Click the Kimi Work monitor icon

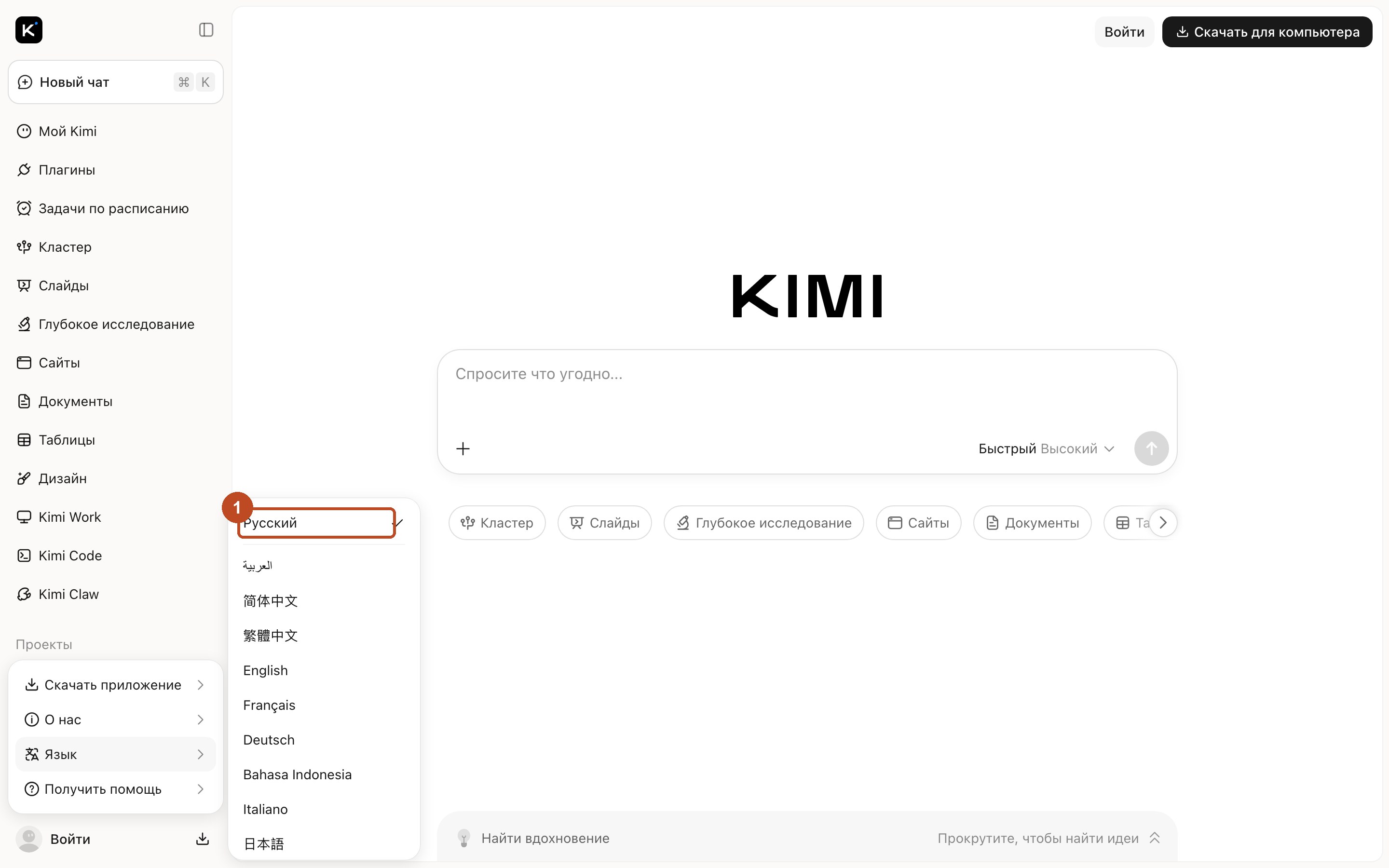pyautogui.click(x=24, y=517)
